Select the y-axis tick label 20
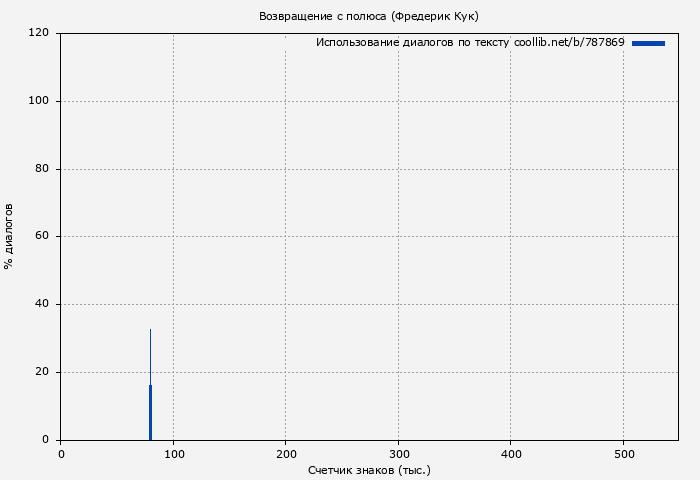 [x=43, y=372]
